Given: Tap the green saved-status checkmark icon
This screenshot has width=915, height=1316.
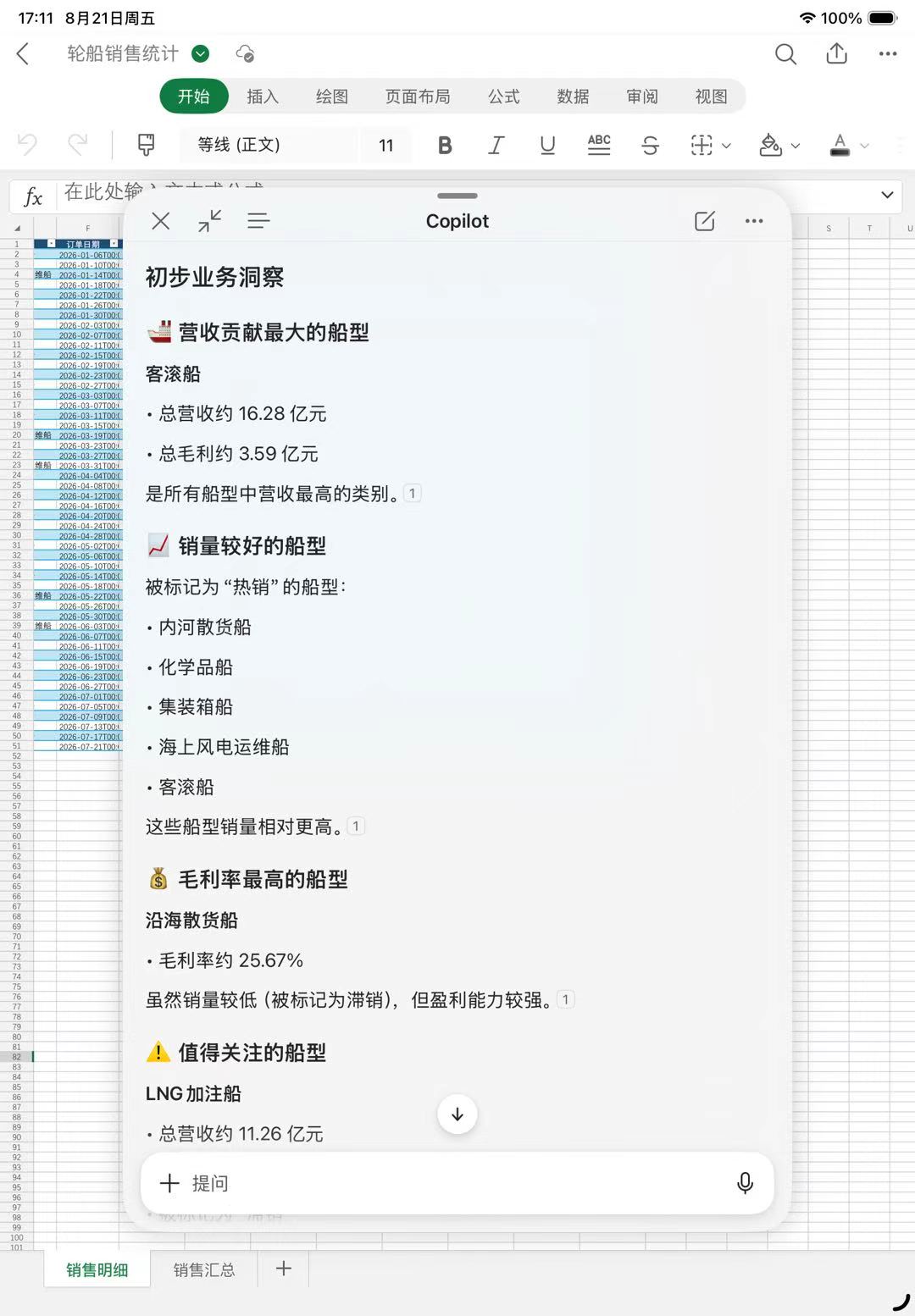Looking at the screenshot, I should click(201, 54).
